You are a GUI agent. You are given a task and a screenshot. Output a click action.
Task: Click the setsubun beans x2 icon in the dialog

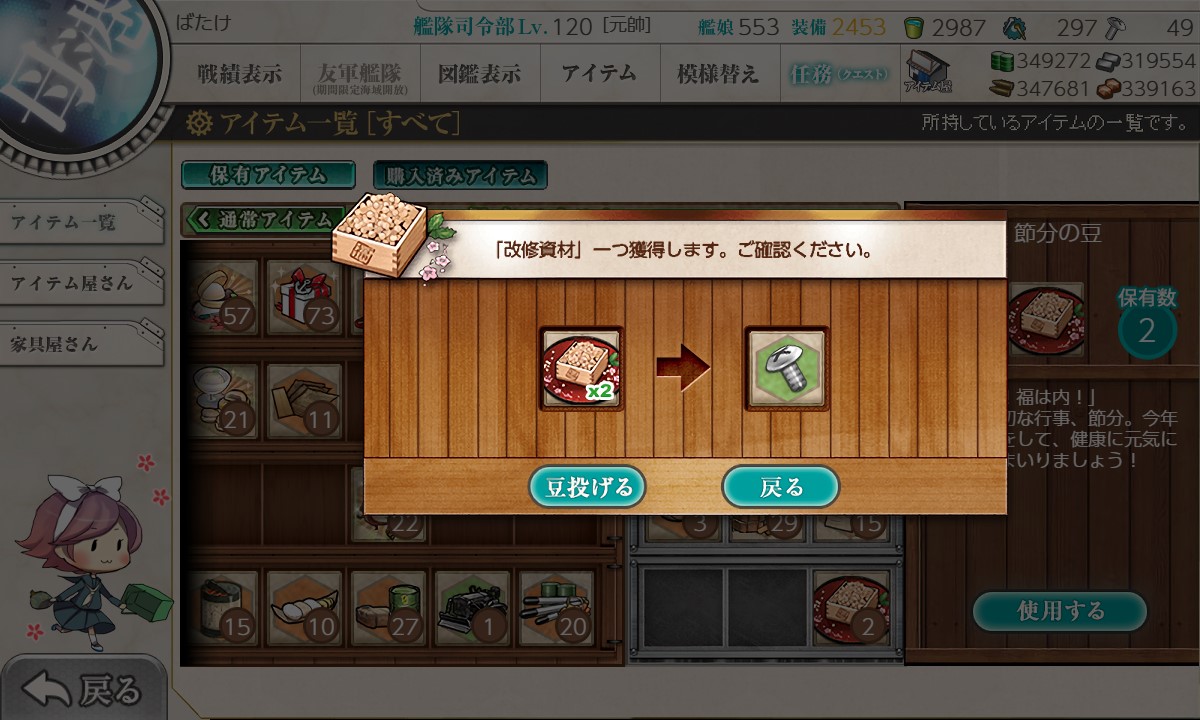tap(580, 367)
